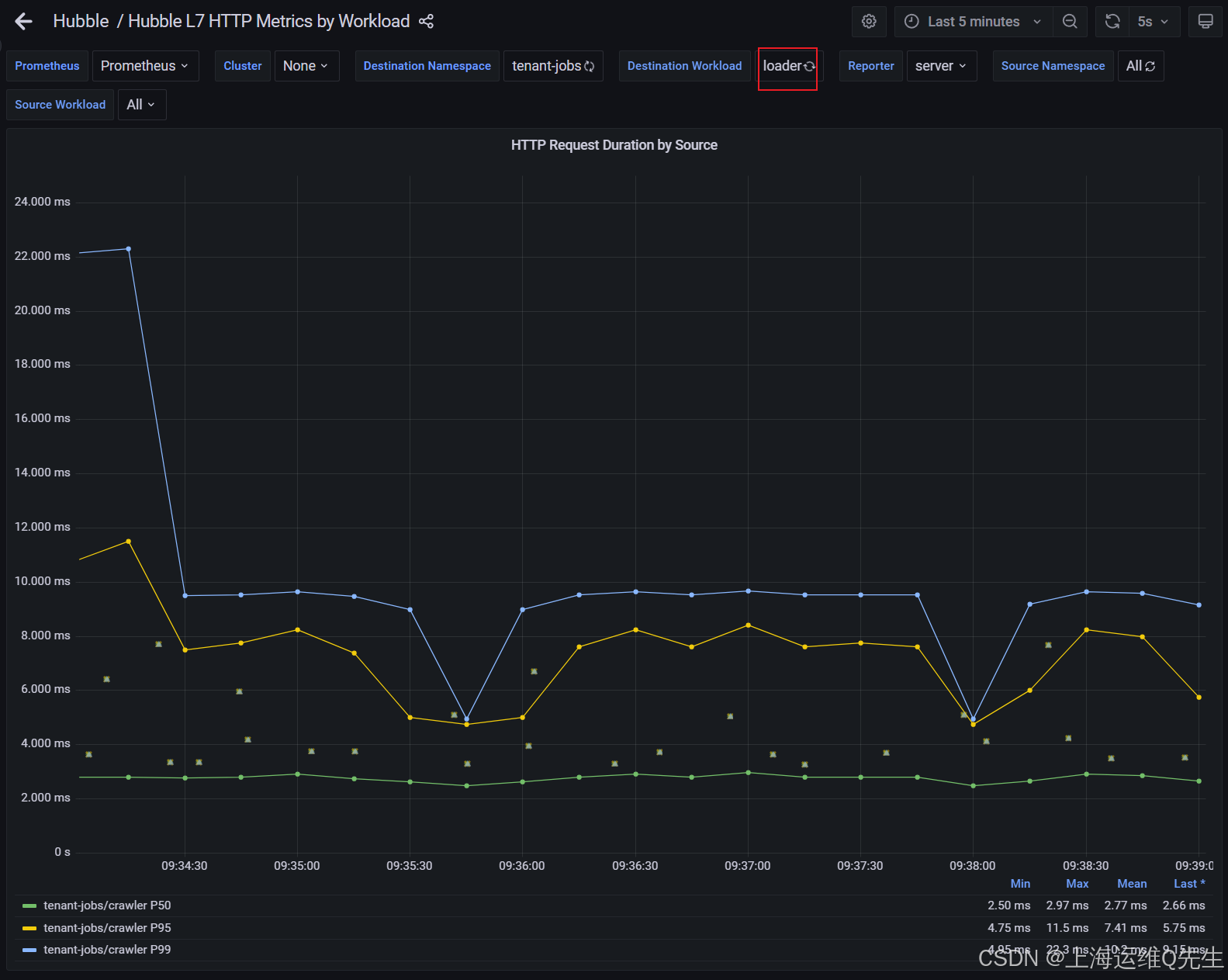Click the P50 Max value 2.97 ms
Image resolution: width=1228 pixels, height=980 pixels.
[x=1067, y=906]
